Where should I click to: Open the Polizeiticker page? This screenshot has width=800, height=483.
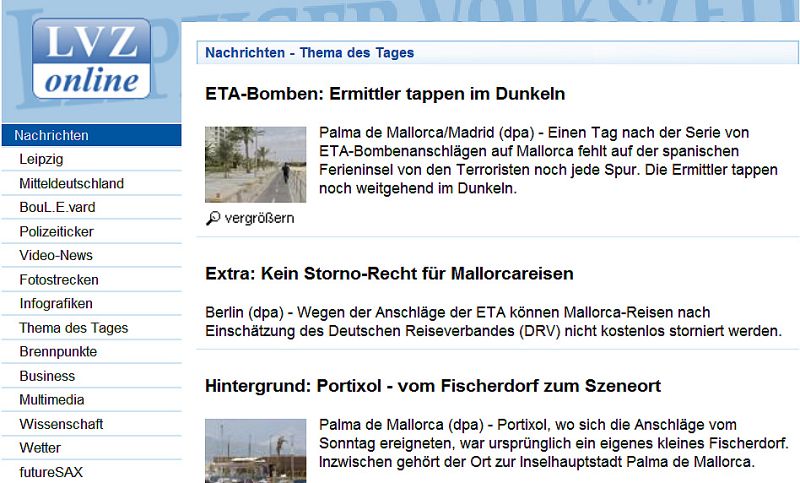[x=57, y=231]
